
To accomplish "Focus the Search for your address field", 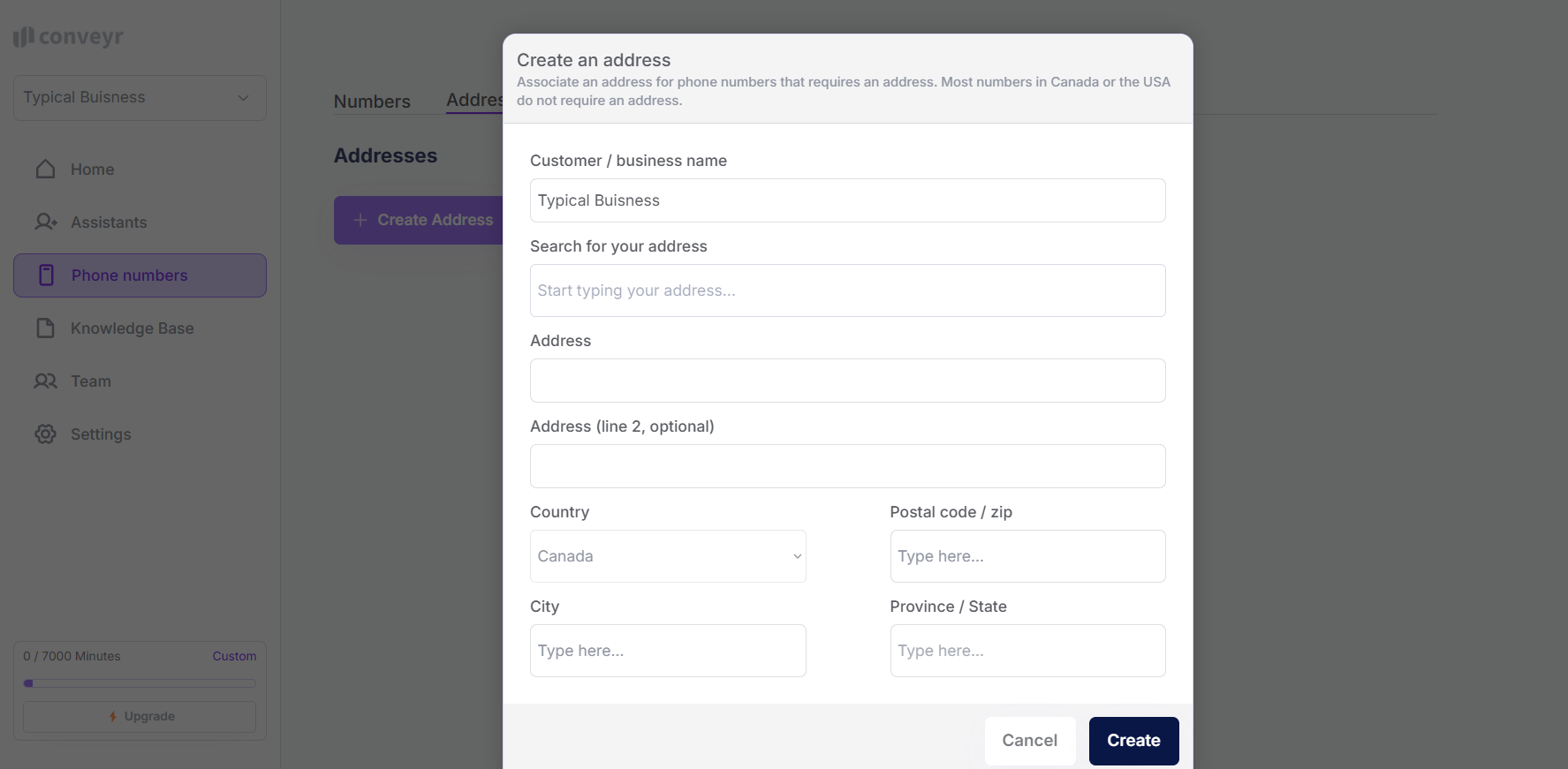I will click(847, 290).
